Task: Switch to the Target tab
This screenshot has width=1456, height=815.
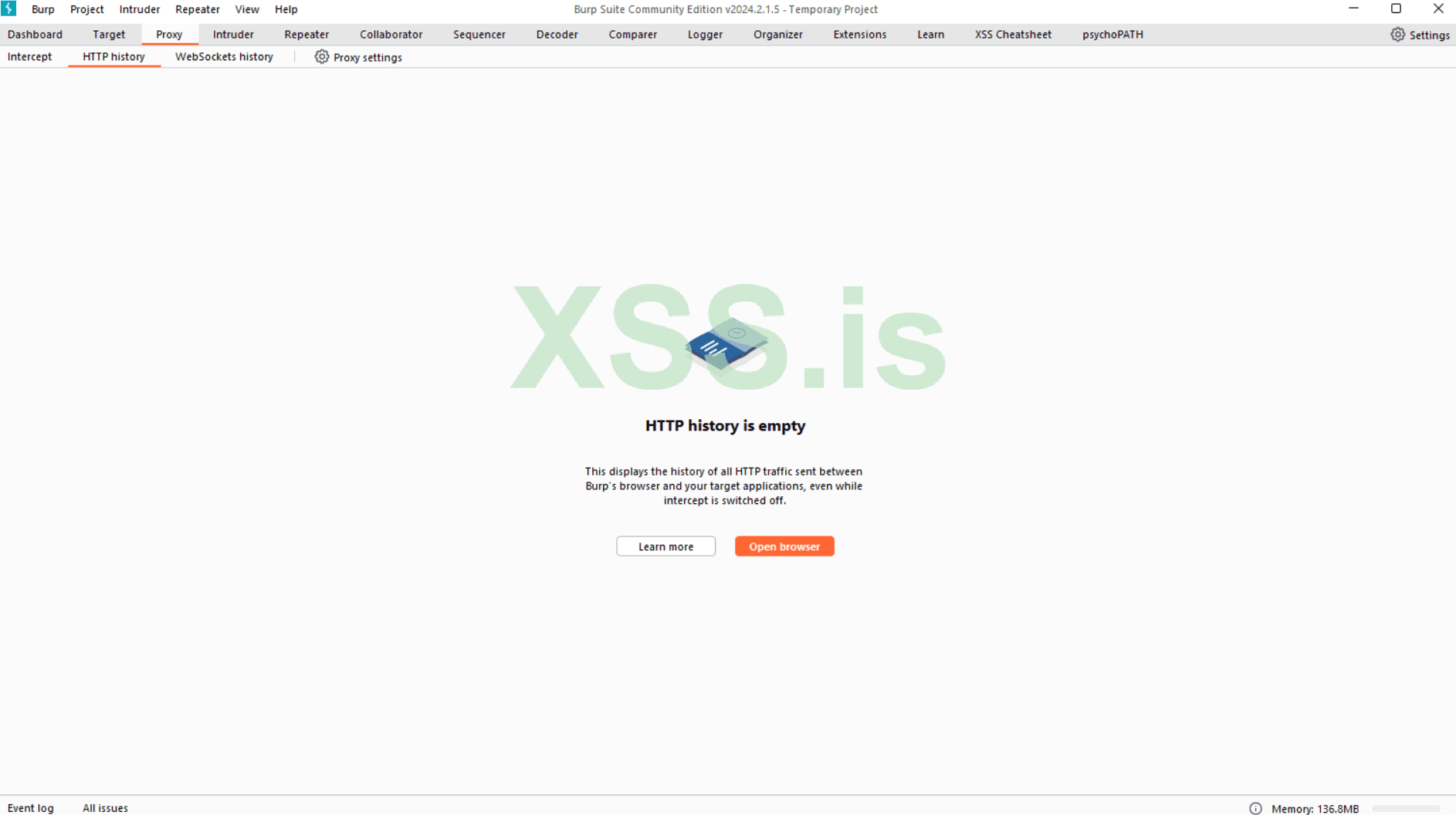Action: click(x=109, y=35)
